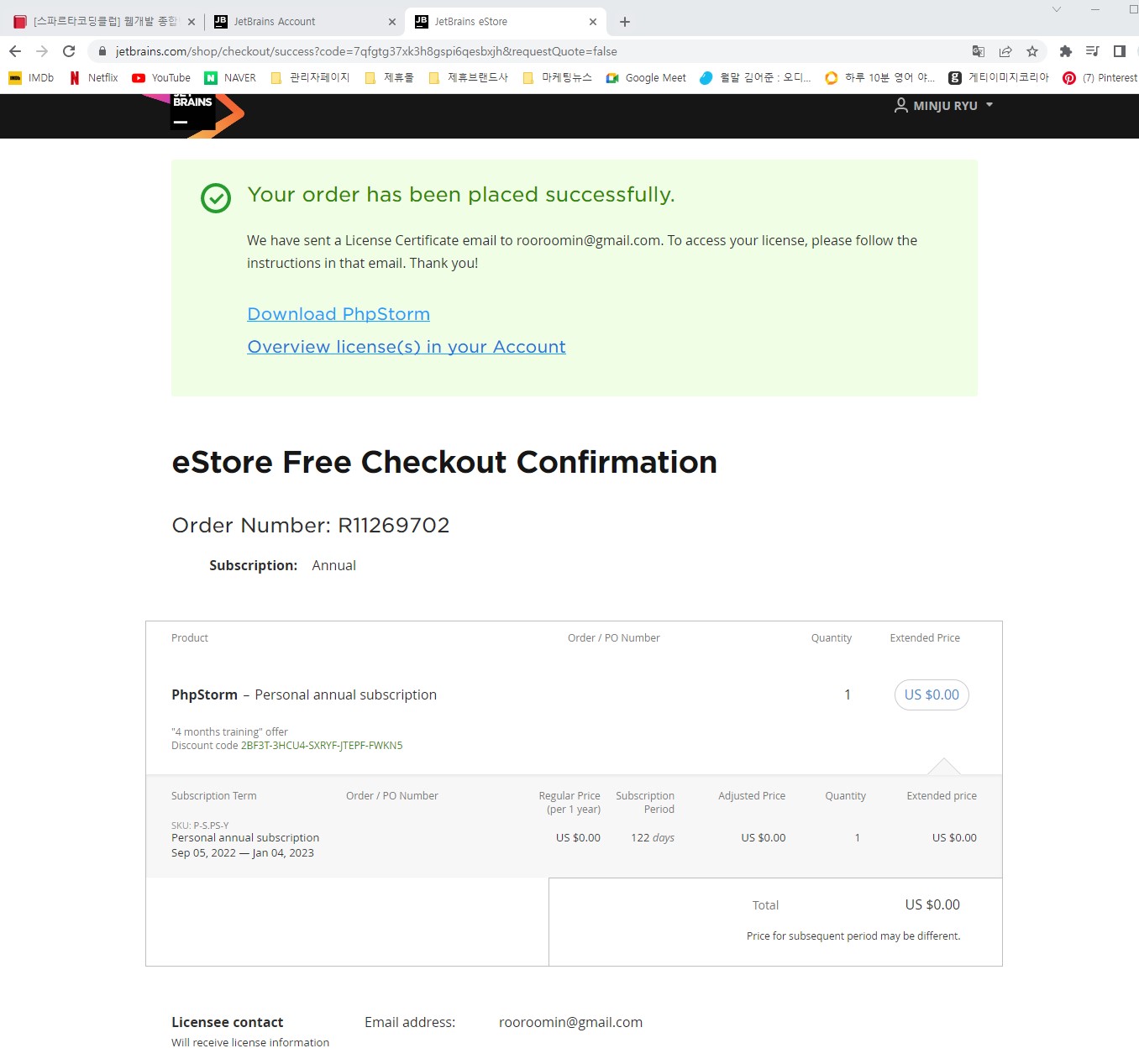Click the 'Price for subsequent period may be different.' note
This screenshot has height=1064, width=1139.
pyautogui.click(x=853, y=936)
